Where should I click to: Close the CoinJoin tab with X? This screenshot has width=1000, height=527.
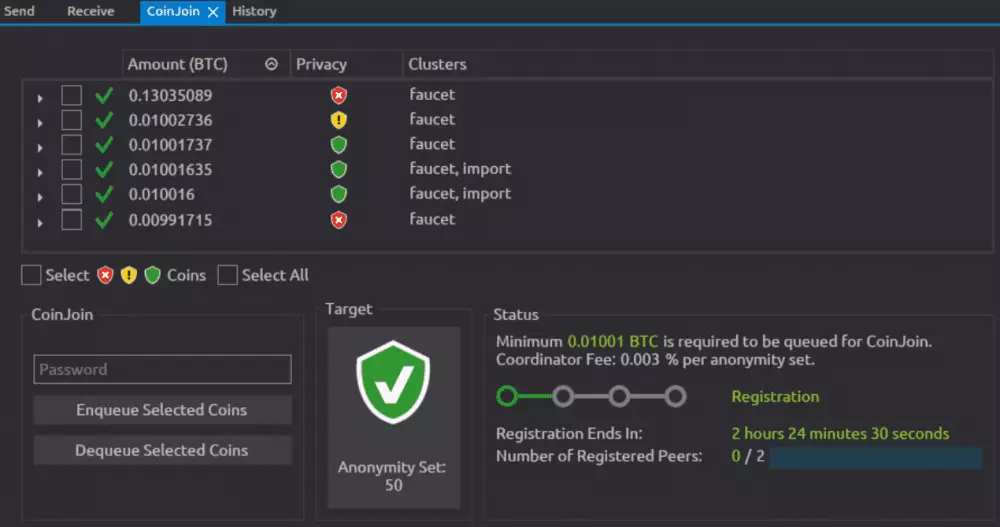(x=213, y=11)
